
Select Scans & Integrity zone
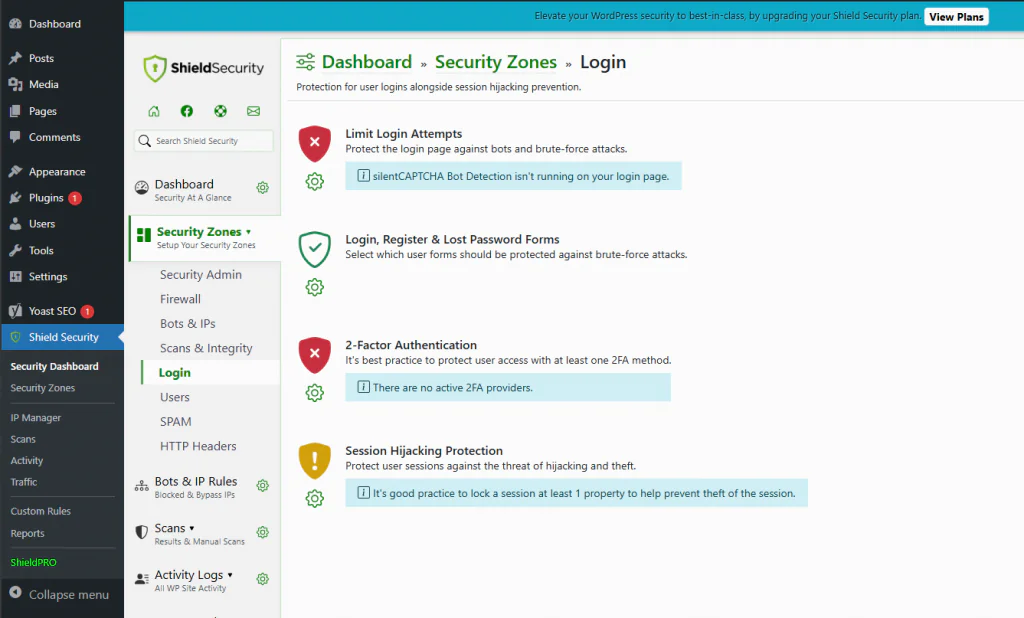tap(206, 348)
